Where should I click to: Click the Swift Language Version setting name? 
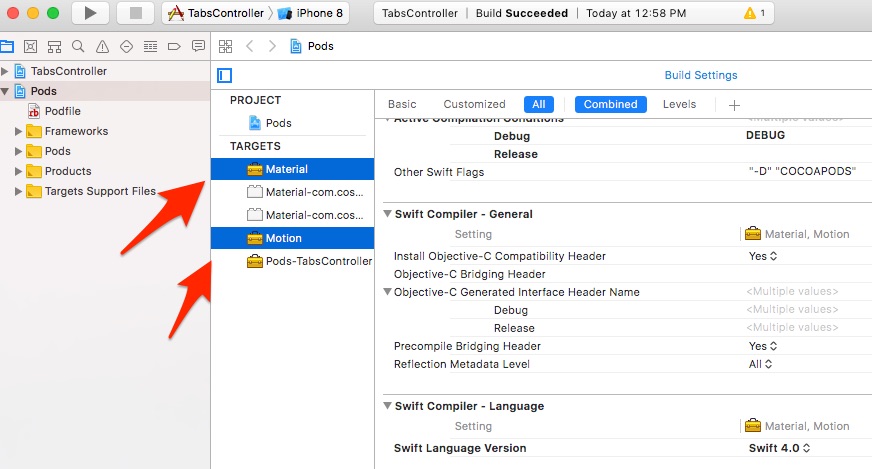point(460,448)
